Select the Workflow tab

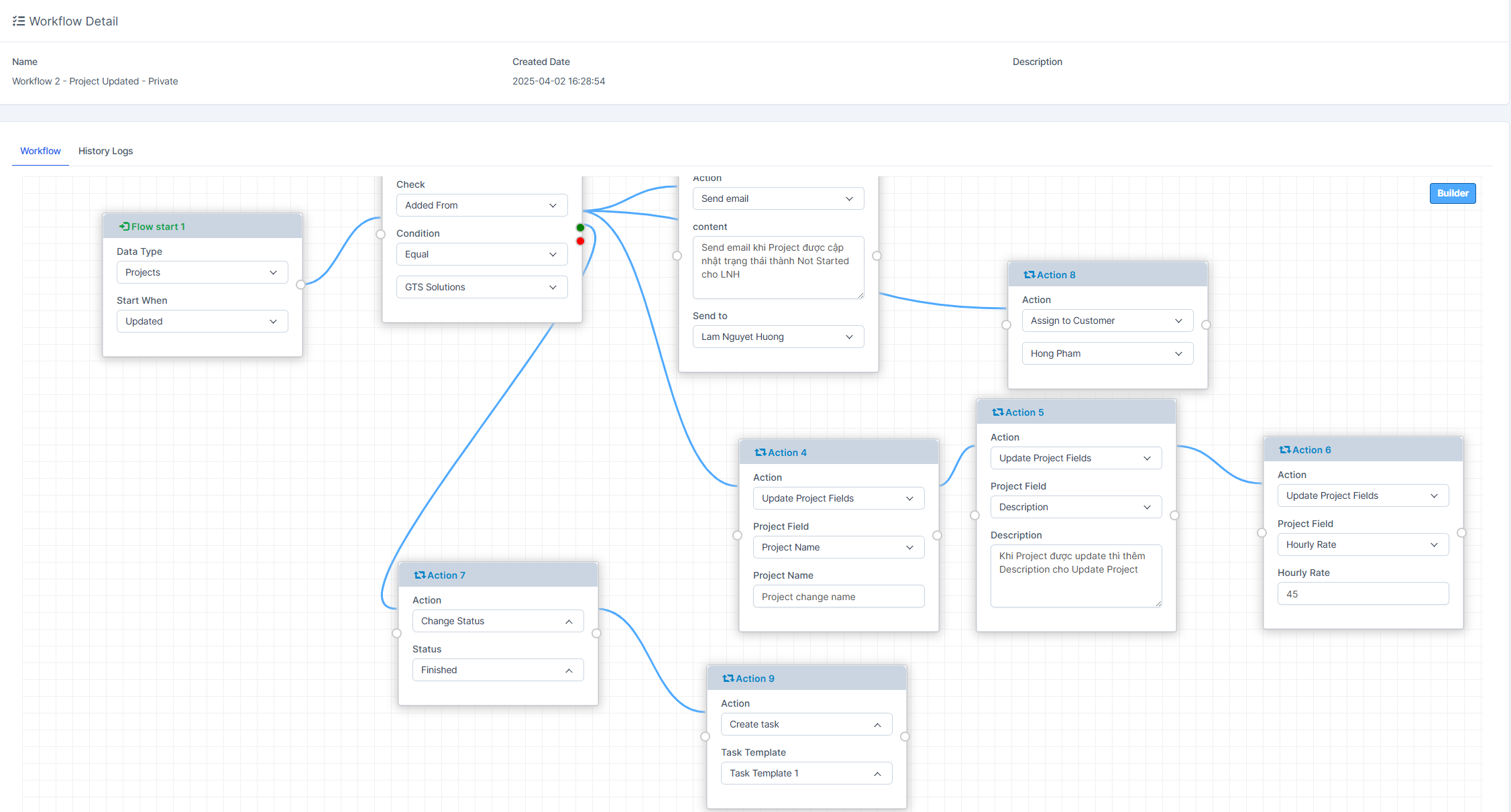(40, 151)
